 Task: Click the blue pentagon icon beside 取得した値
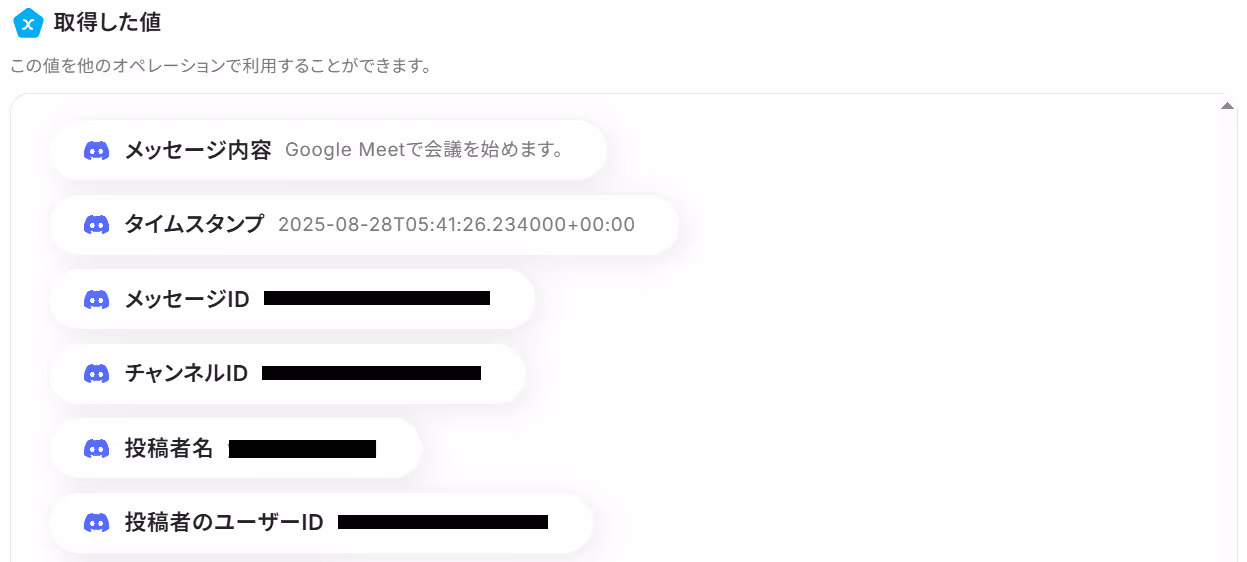pos(28,22)
